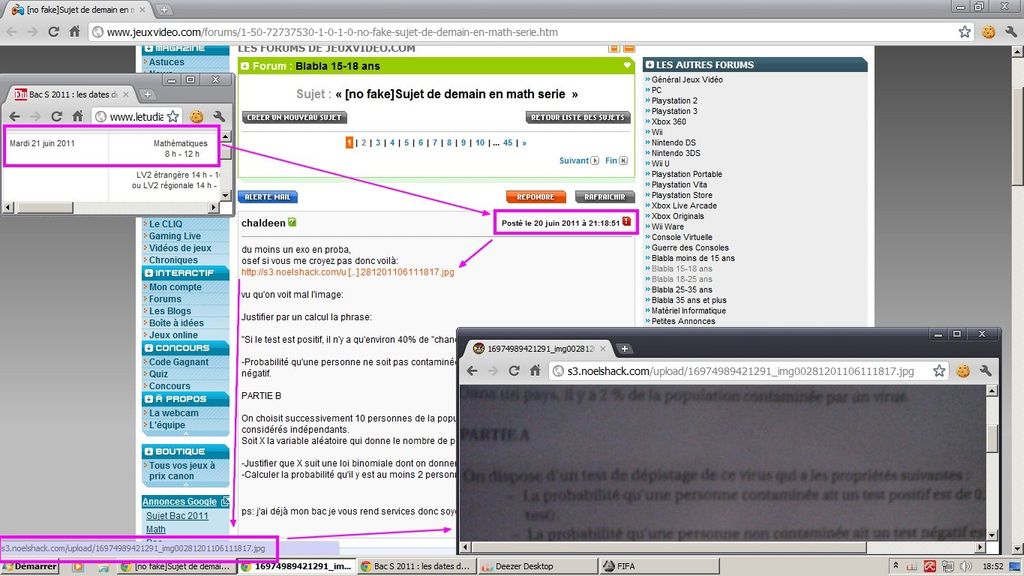The image size is (1024, 576).
Task: Click the Démarrer start button
Action: tap(29, 566)
